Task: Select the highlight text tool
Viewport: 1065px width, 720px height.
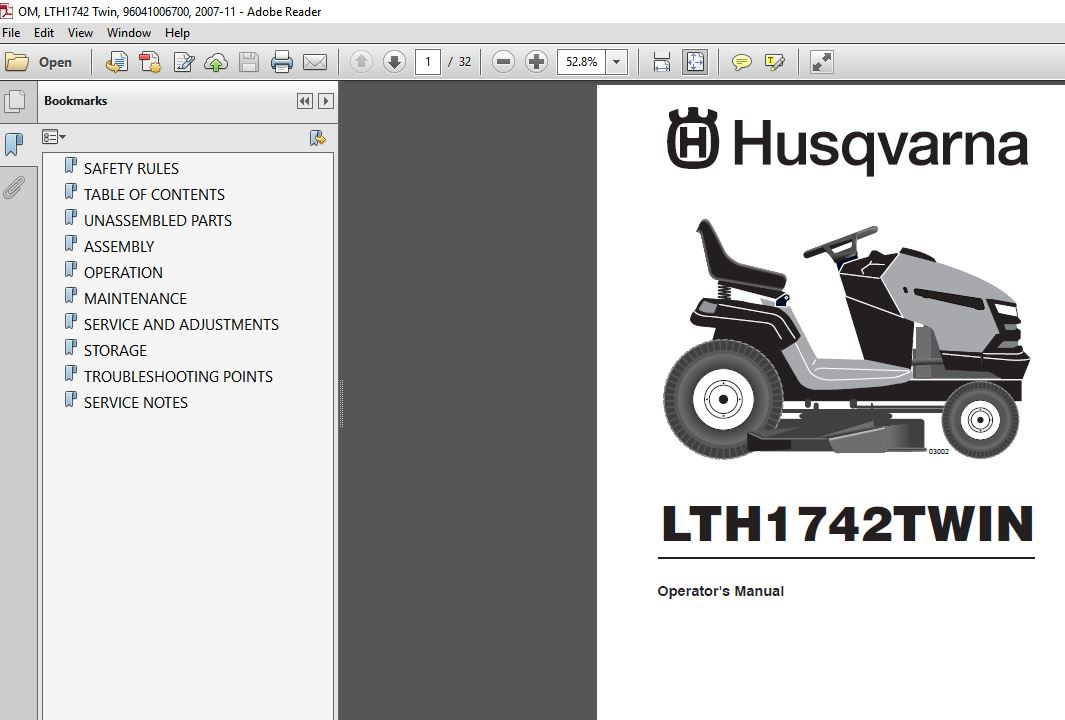Action: tap(774, 62)
